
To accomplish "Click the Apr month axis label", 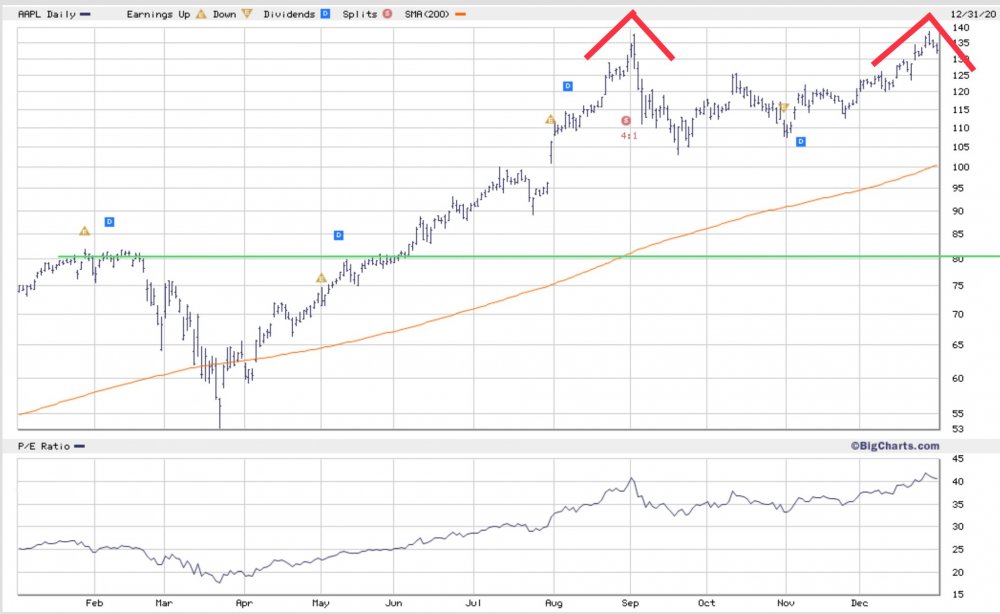I will coord(244,603).
